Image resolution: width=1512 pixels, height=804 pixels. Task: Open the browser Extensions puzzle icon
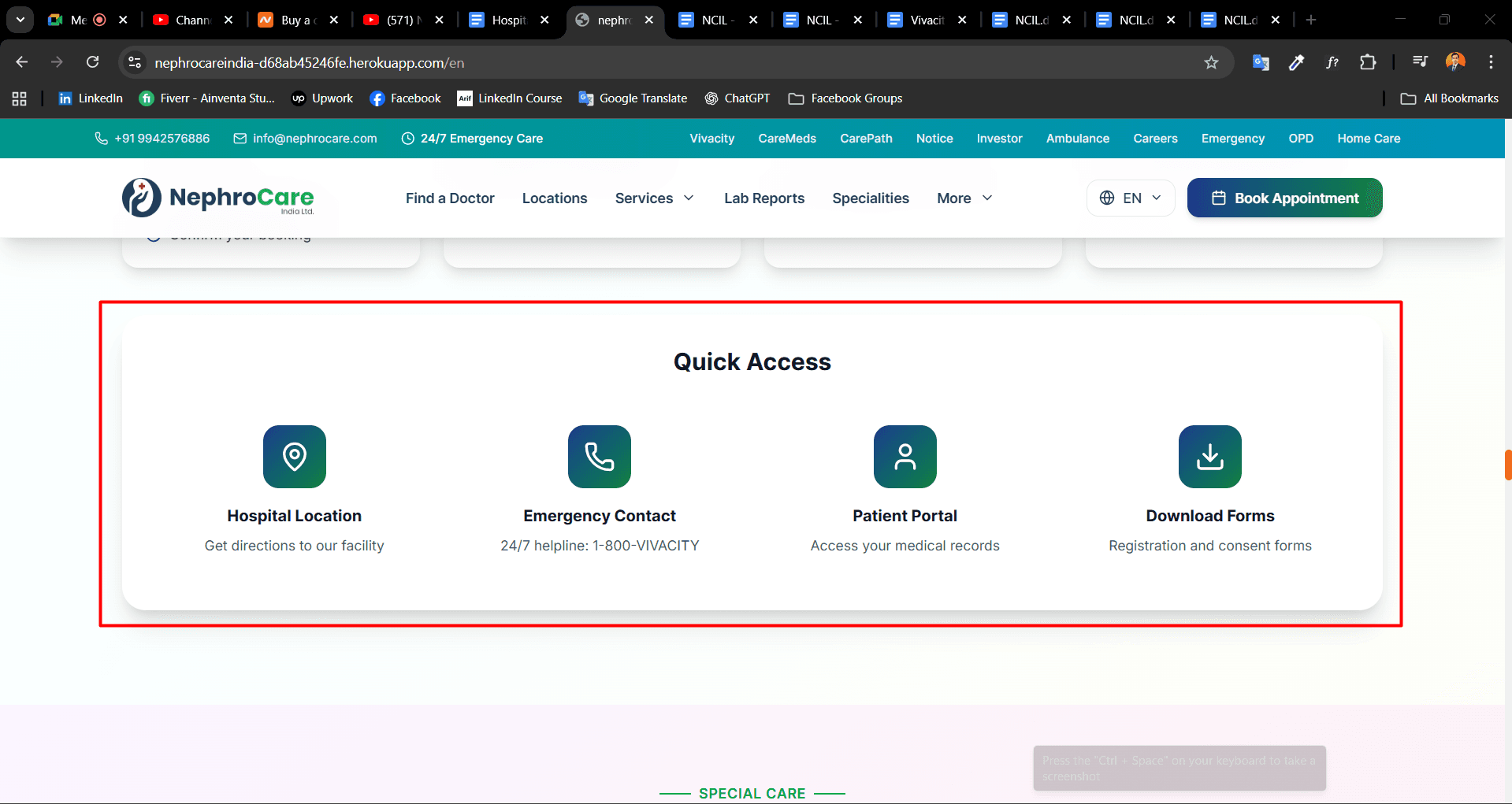[1368, 63]
